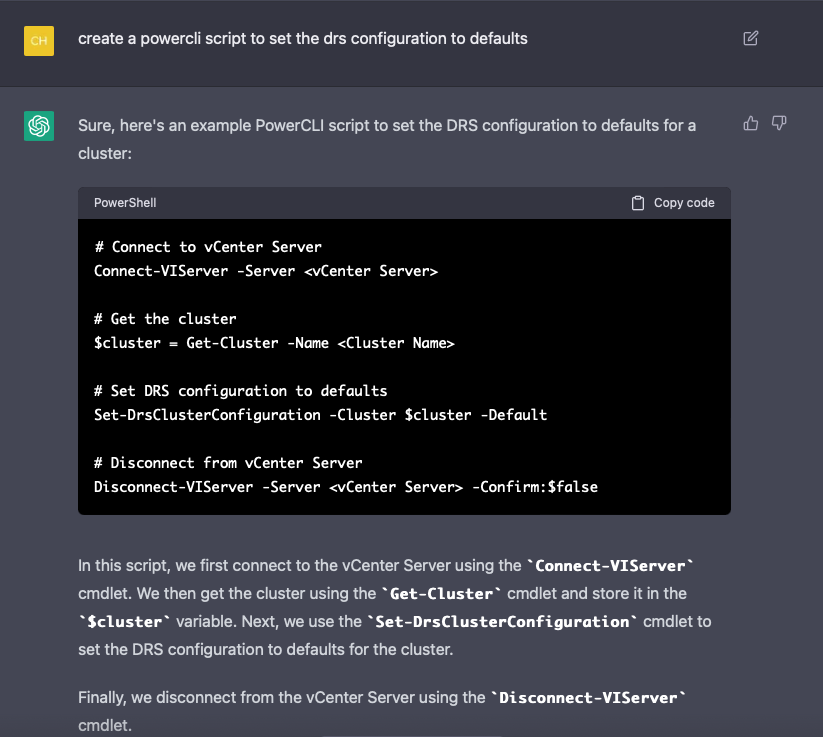The height and width of the screenshot is (737, 823).
Task: Click the CH user avatar
Action: pos(38,41)
